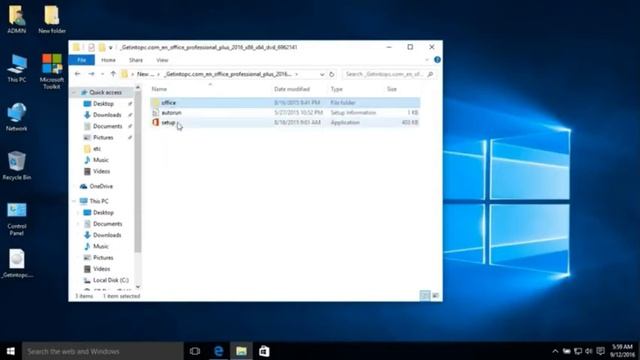The width and height of the screenshot is (640, 360).
Task: Select the setup application file
Action: click(285, 122)
